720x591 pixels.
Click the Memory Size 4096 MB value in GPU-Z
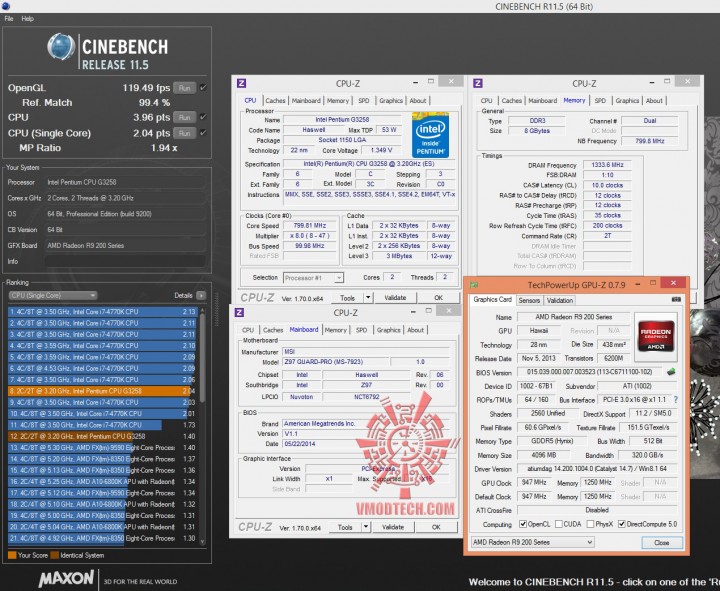tap(543, 455)
